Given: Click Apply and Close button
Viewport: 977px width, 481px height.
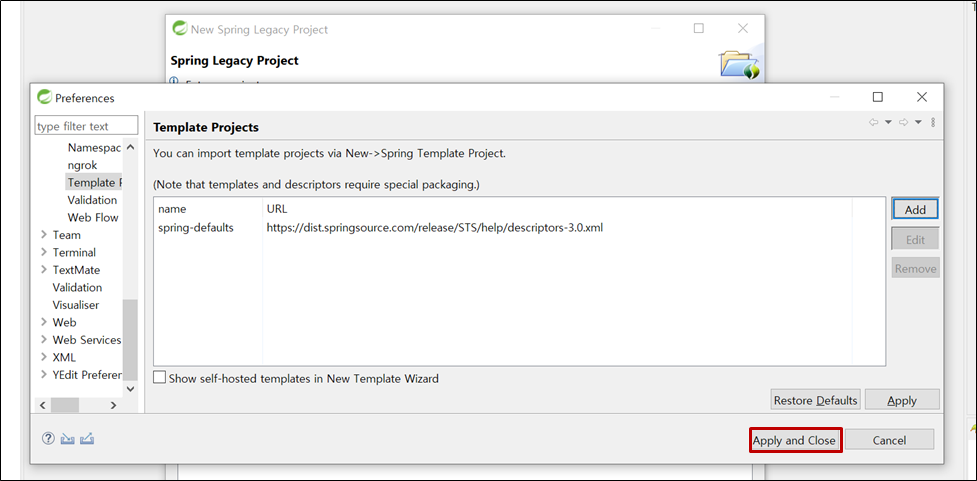Looking at the screenshot, I should click(794, 440).
